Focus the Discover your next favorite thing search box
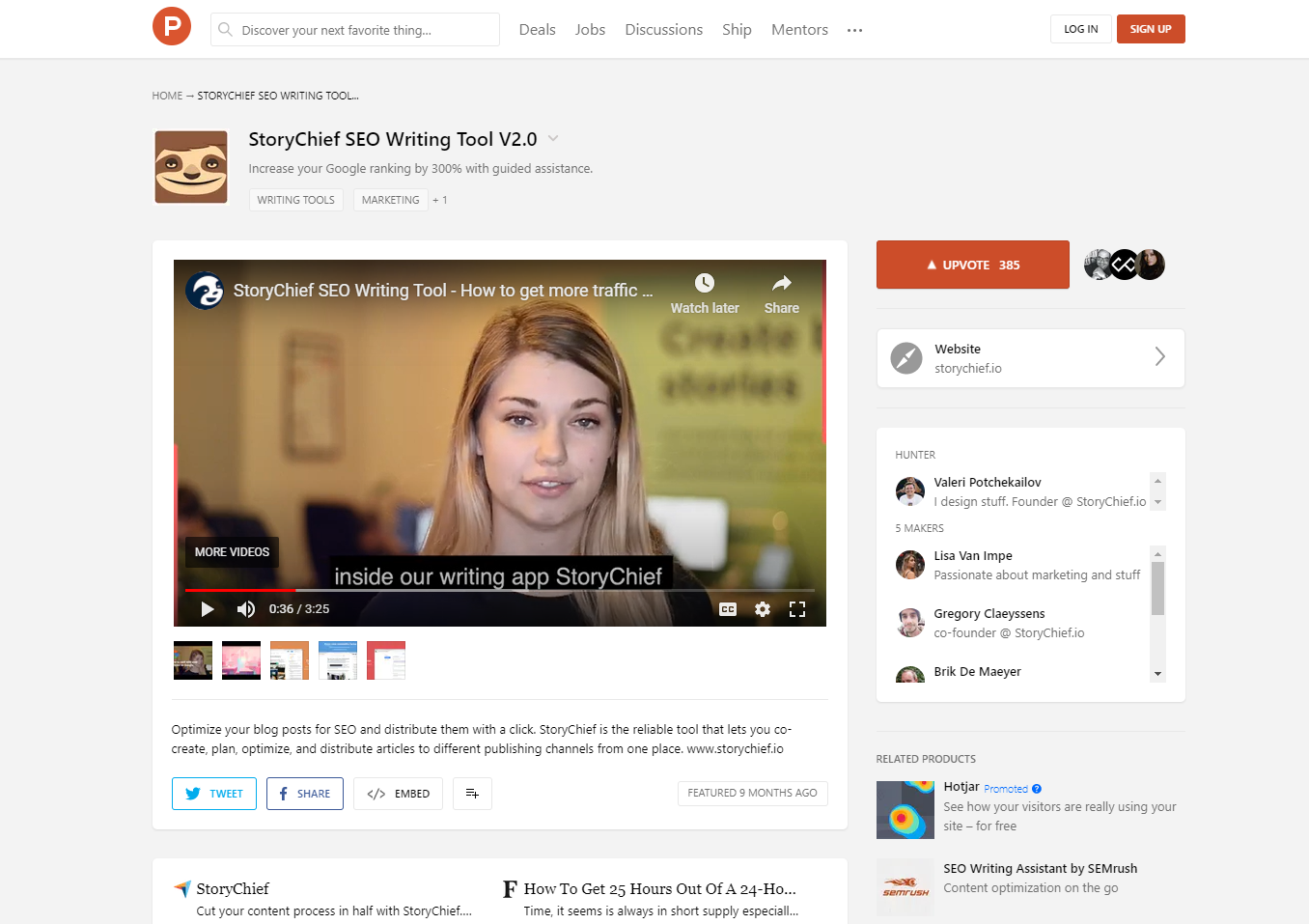1309x924 pixels. point(355,30)
